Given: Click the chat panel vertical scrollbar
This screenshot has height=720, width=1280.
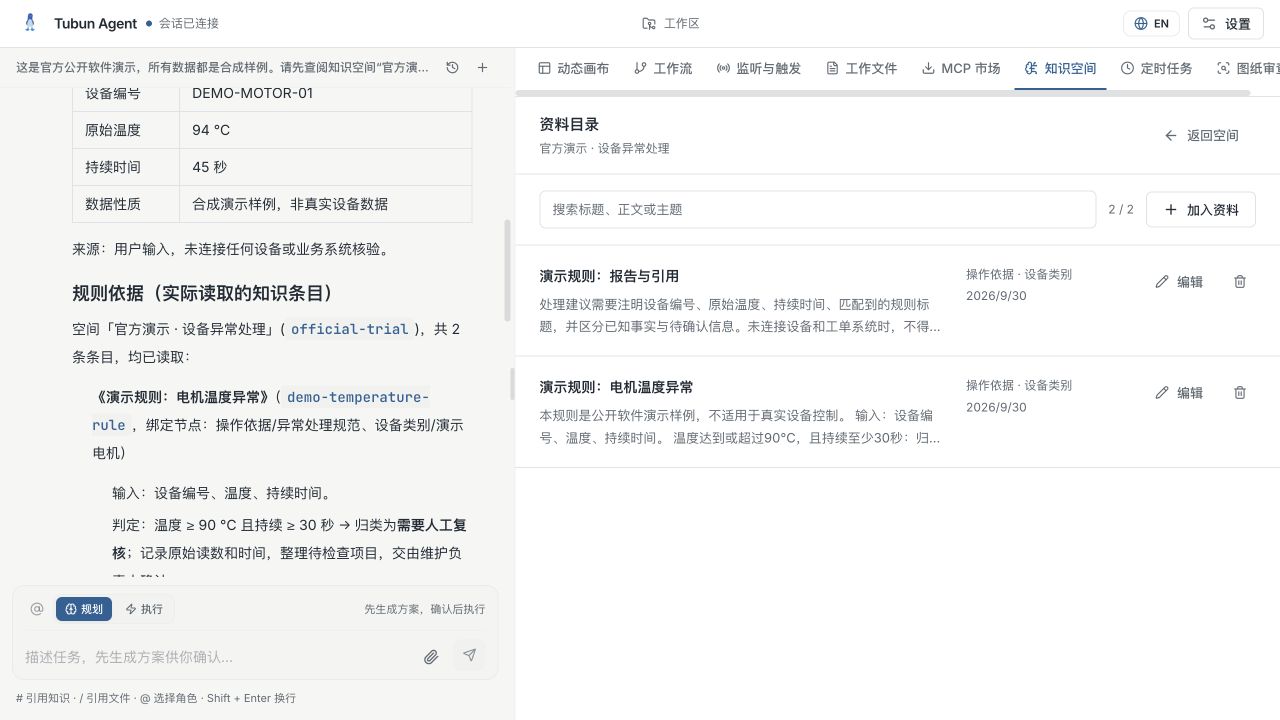Looking at the screenshot, I should pos(508,270).
